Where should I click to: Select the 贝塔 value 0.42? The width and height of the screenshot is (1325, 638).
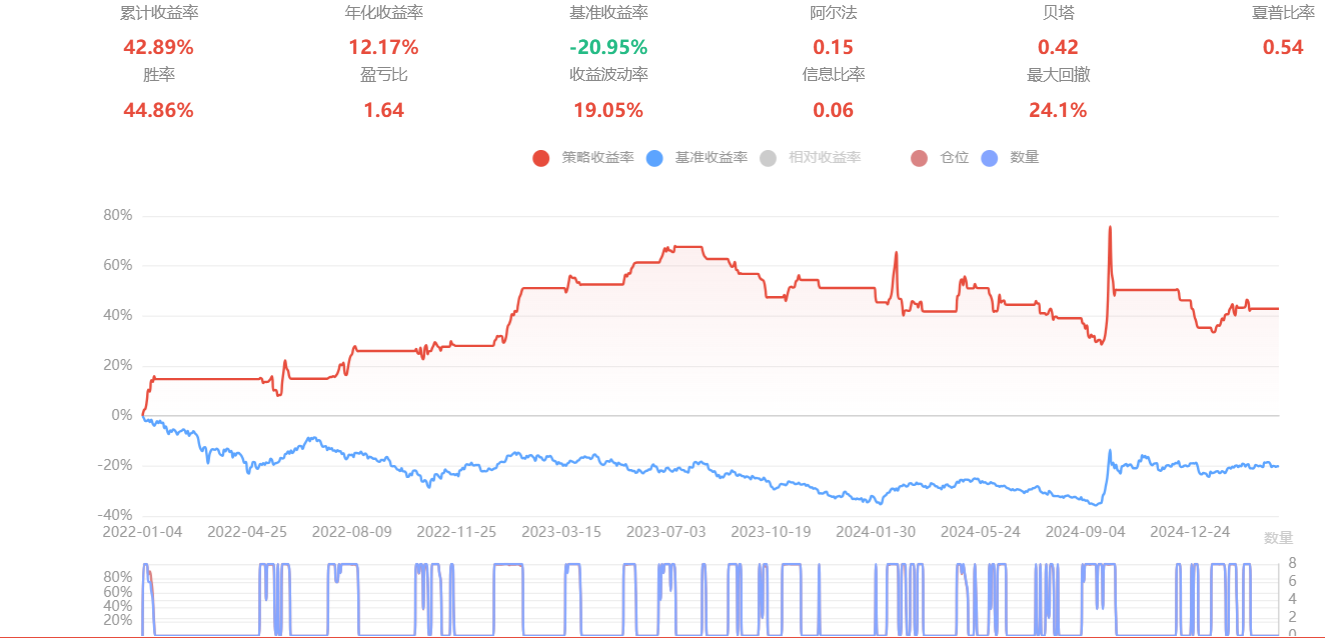click(x=1057, y=47)
